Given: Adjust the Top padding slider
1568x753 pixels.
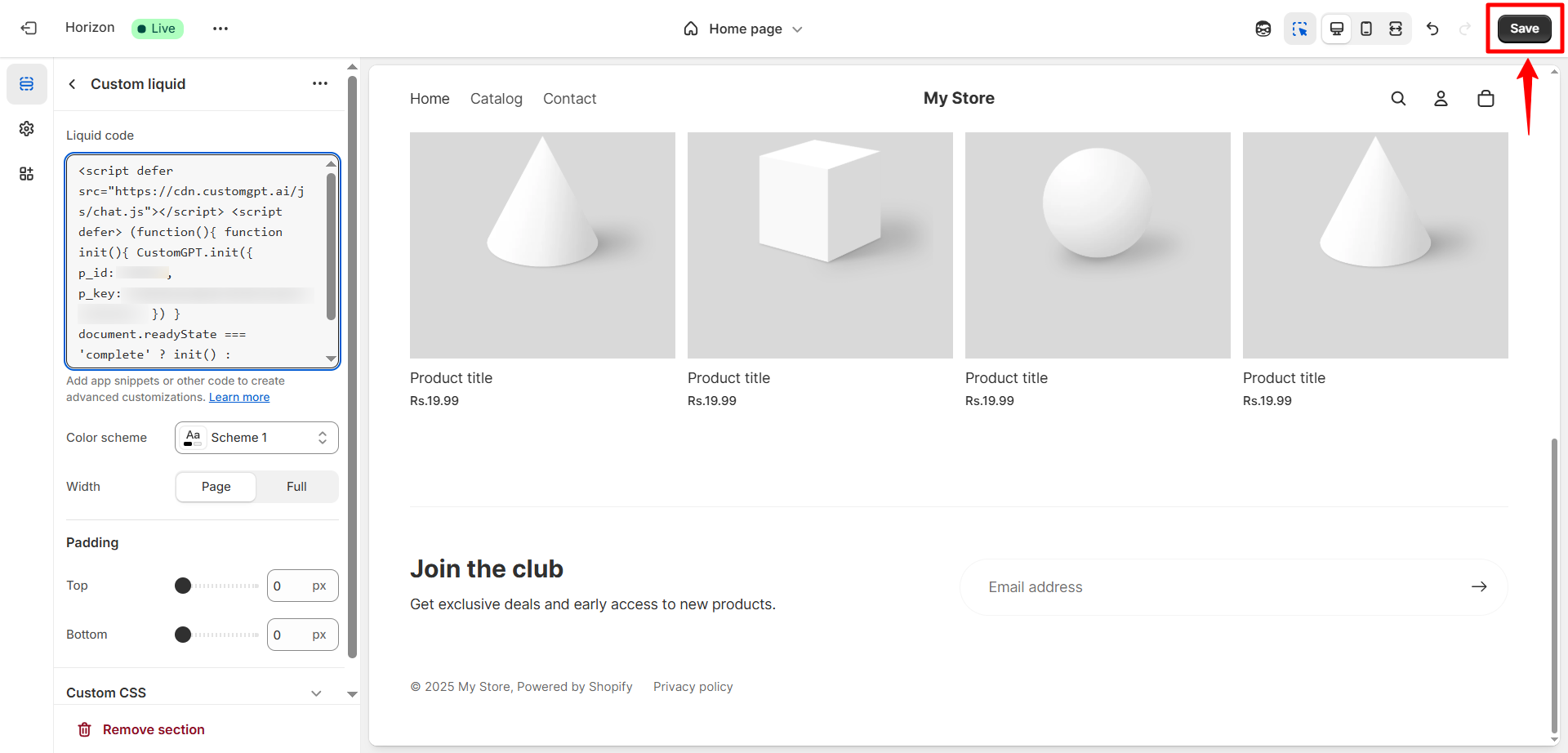Looking at the screenshot, I should click(217, 586).
